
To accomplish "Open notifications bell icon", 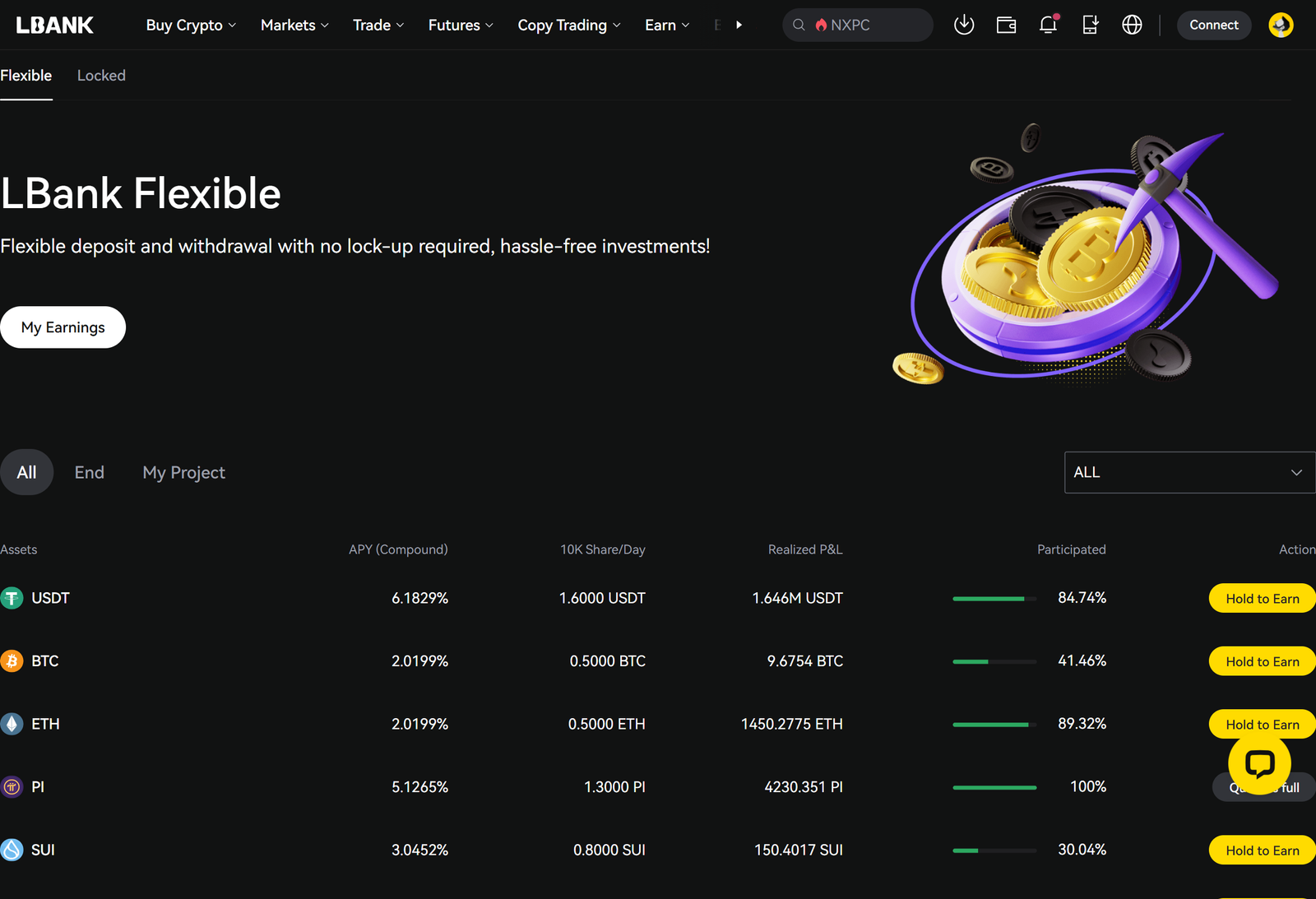I will pos(1048,25).
